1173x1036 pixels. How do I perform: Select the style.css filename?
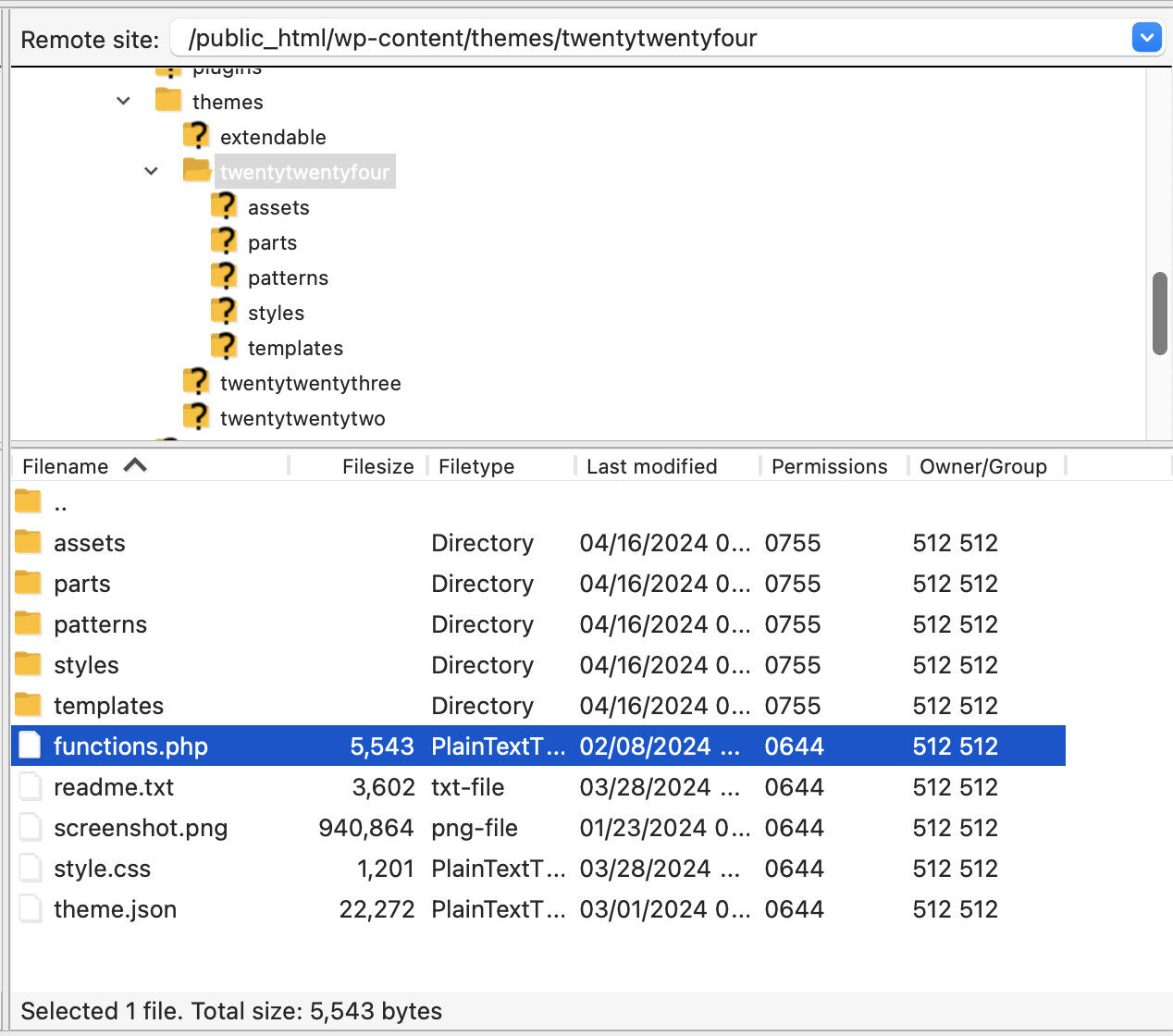point(102,869)
